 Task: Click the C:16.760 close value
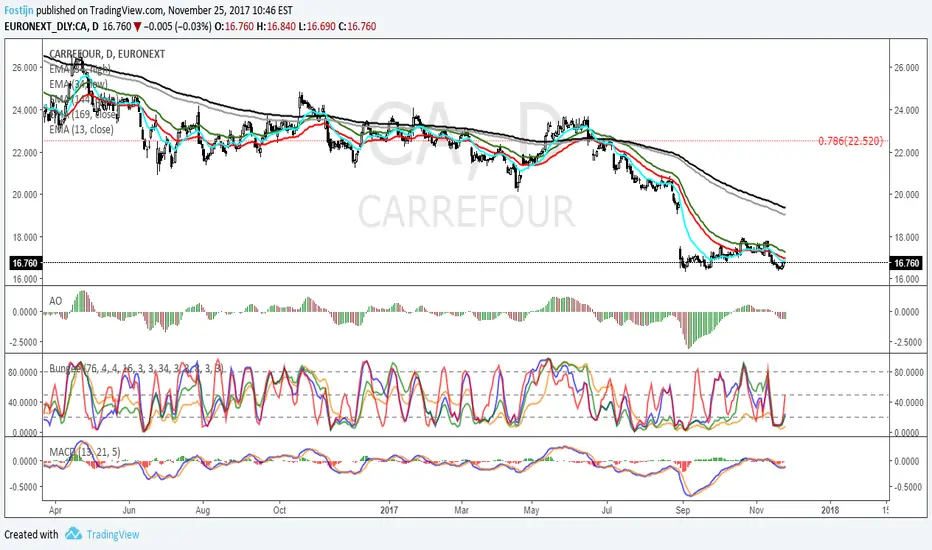coord(357,26)
